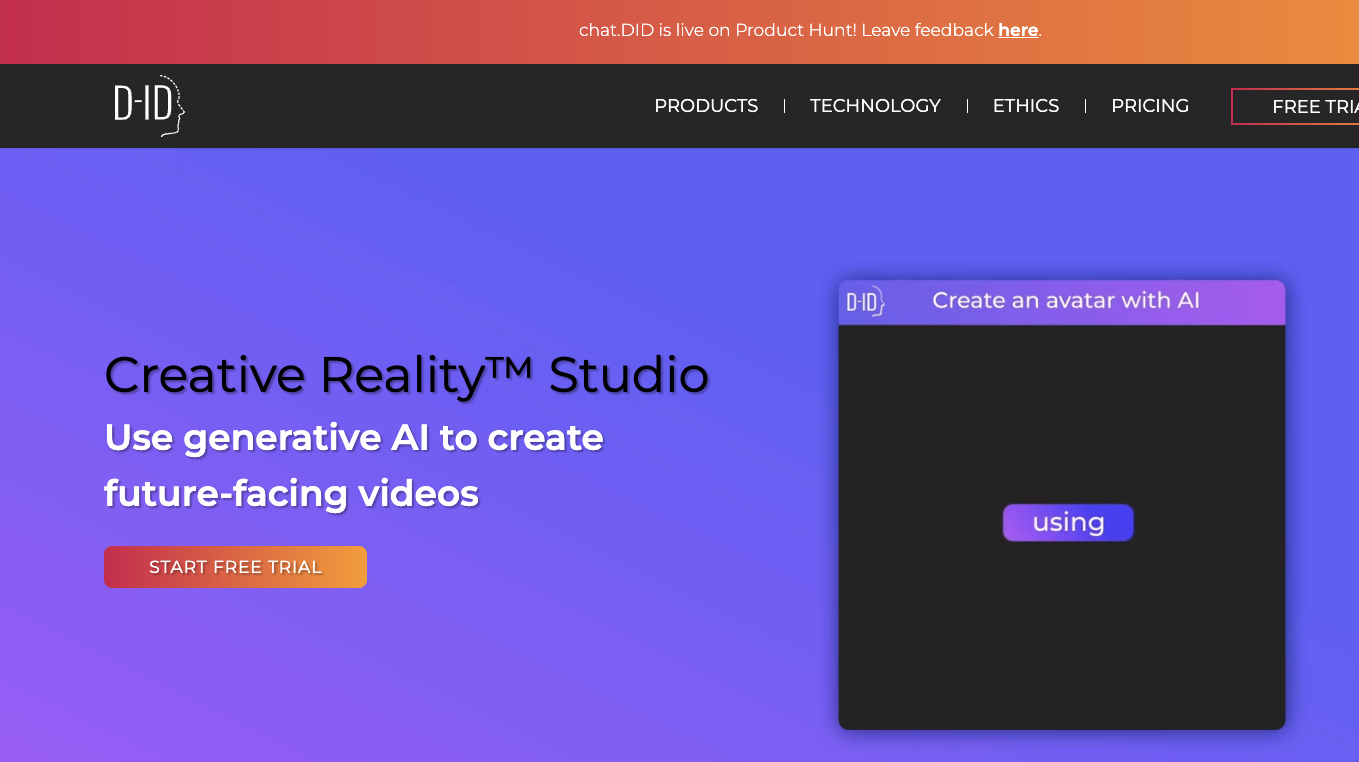Click the dark avatar demo video area

[1061, 527]
